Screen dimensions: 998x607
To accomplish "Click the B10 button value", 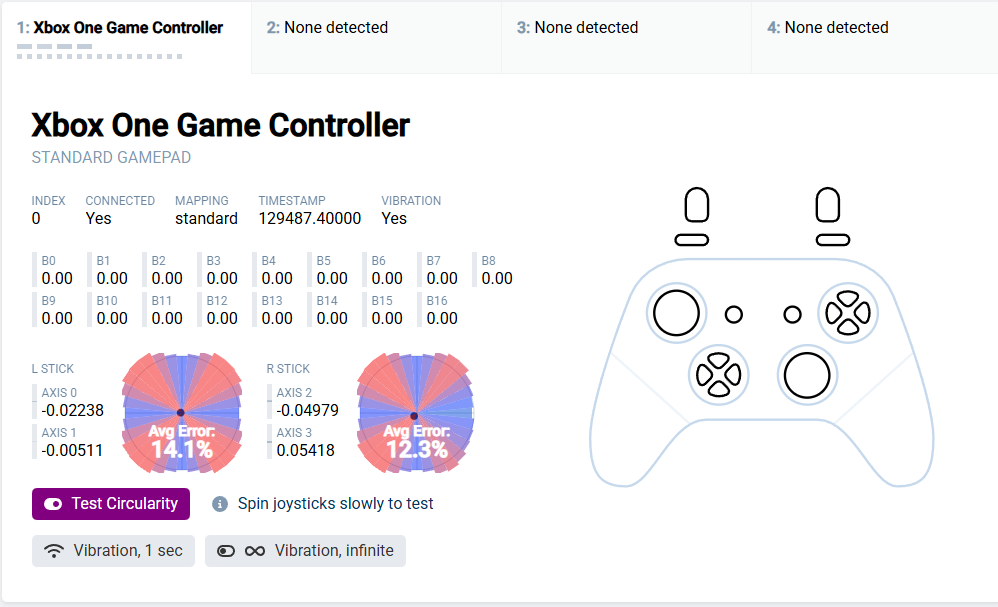I will pos(112,318).
